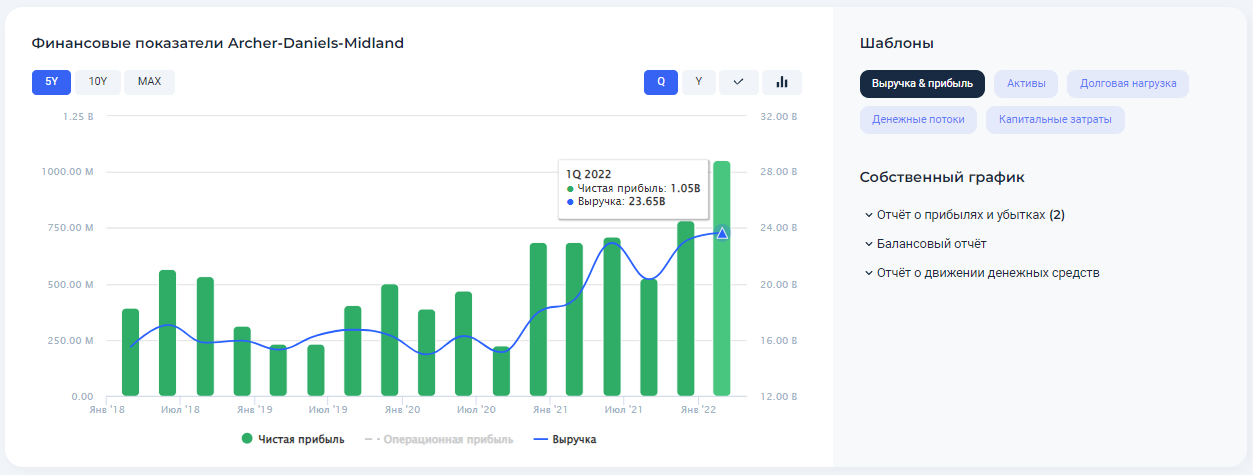Select Выручка & прибыль template
Image resolution: width=1253 pixels, height=475 pixels.
coord(922,84)
